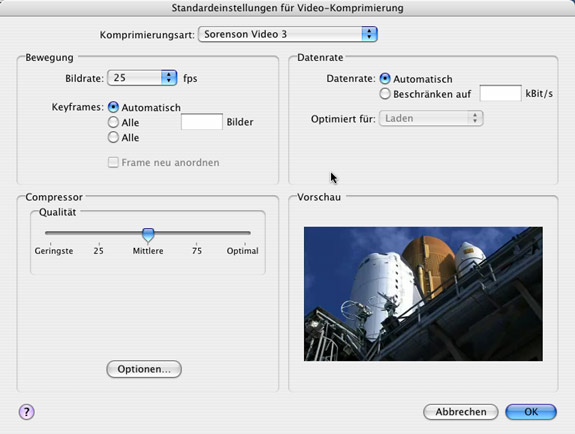Click the Qualität slider handle
This screenshot has width=575, height=434.
pos(148,235)
